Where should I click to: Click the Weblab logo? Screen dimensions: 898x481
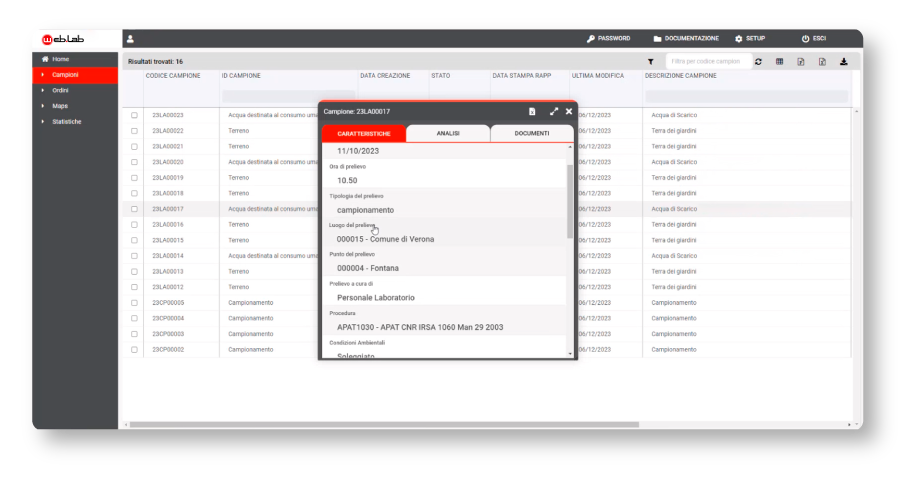[63, 39]
